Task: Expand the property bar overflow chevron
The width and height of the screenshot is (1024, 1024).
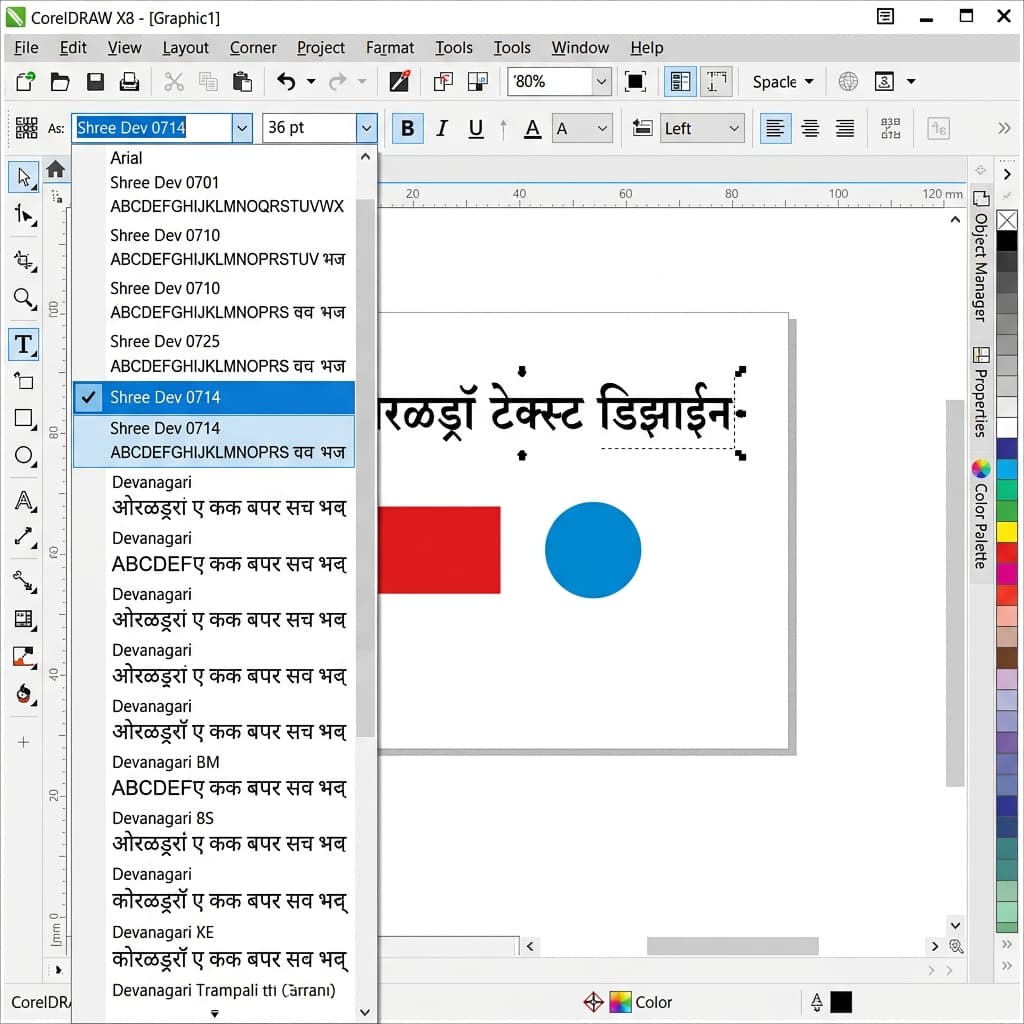Action: (1004, 128)
